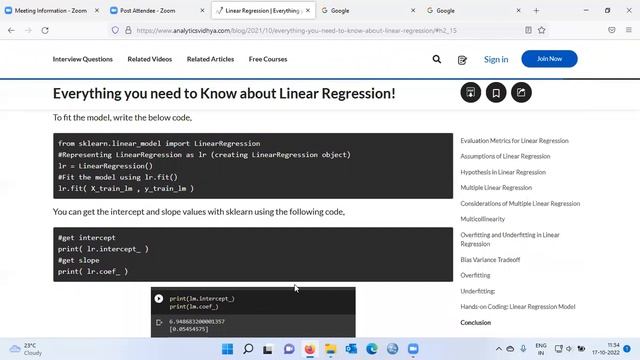Toggle Reader View icon in address bar
The height and width of the screenshot is (360, 640).
click(x=528, y=30)
